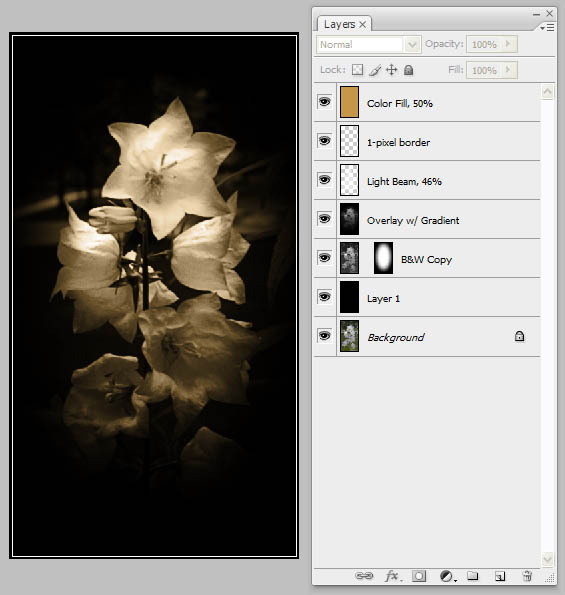Select the B&W Copy layer thumbnail

tap(349, 258)
